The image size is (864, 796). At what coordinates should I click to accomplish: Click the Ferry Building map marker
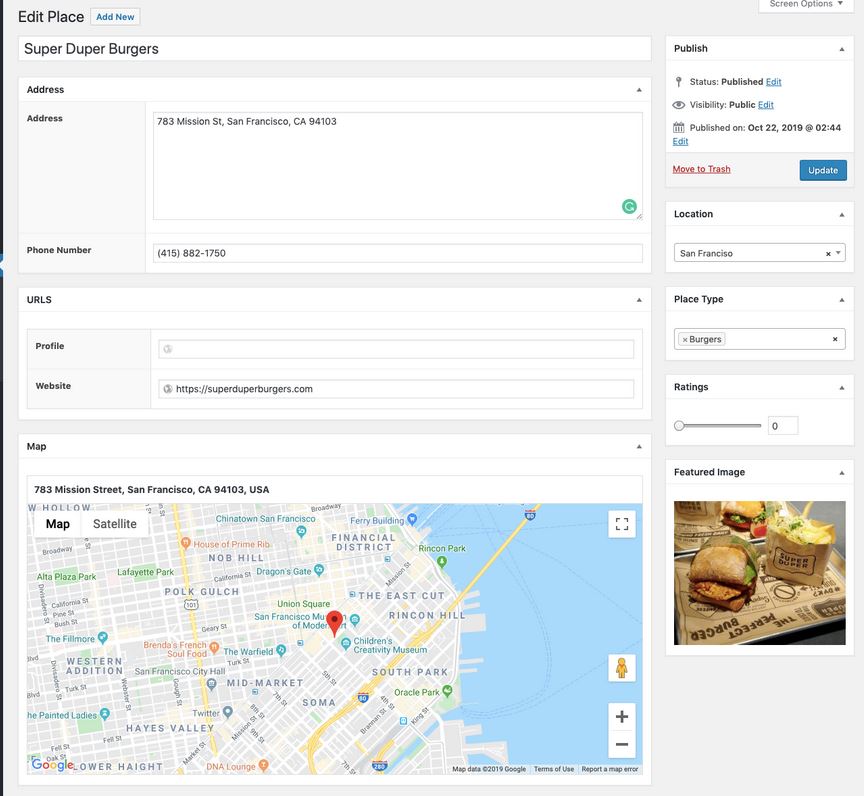(412, 519)
